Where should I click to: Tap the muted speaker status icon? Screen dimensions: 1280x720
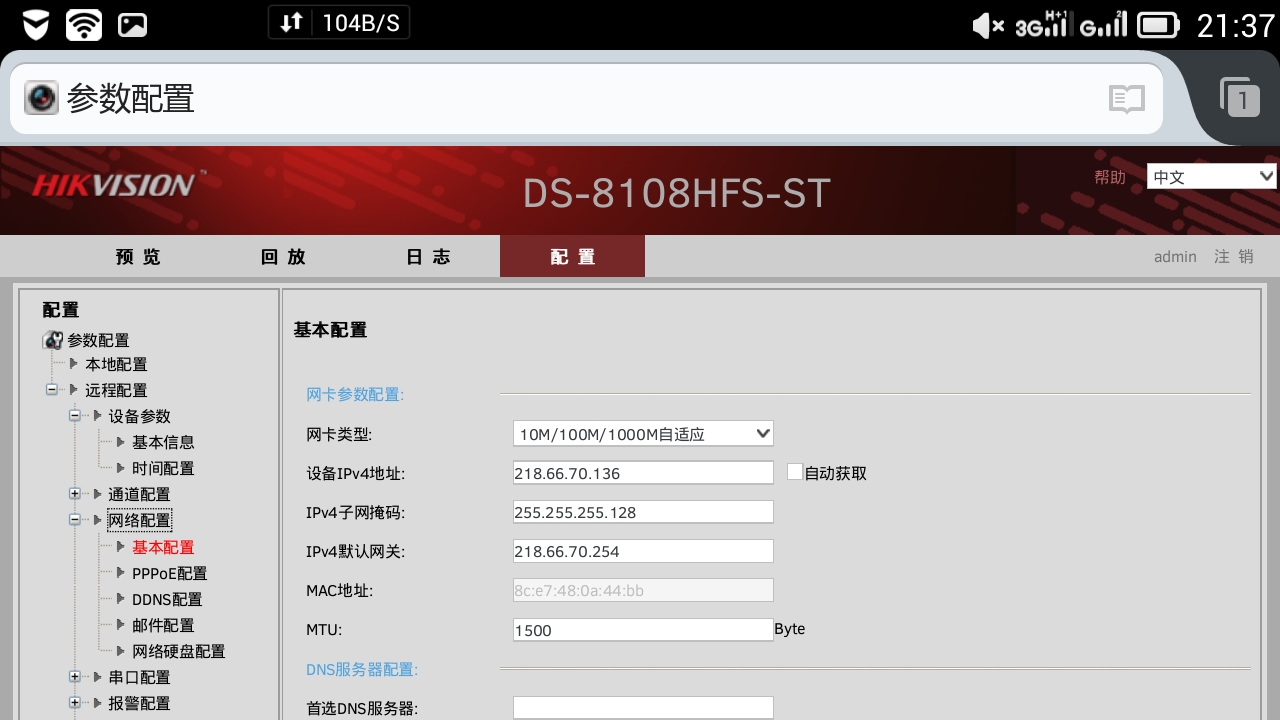(988, 25)
